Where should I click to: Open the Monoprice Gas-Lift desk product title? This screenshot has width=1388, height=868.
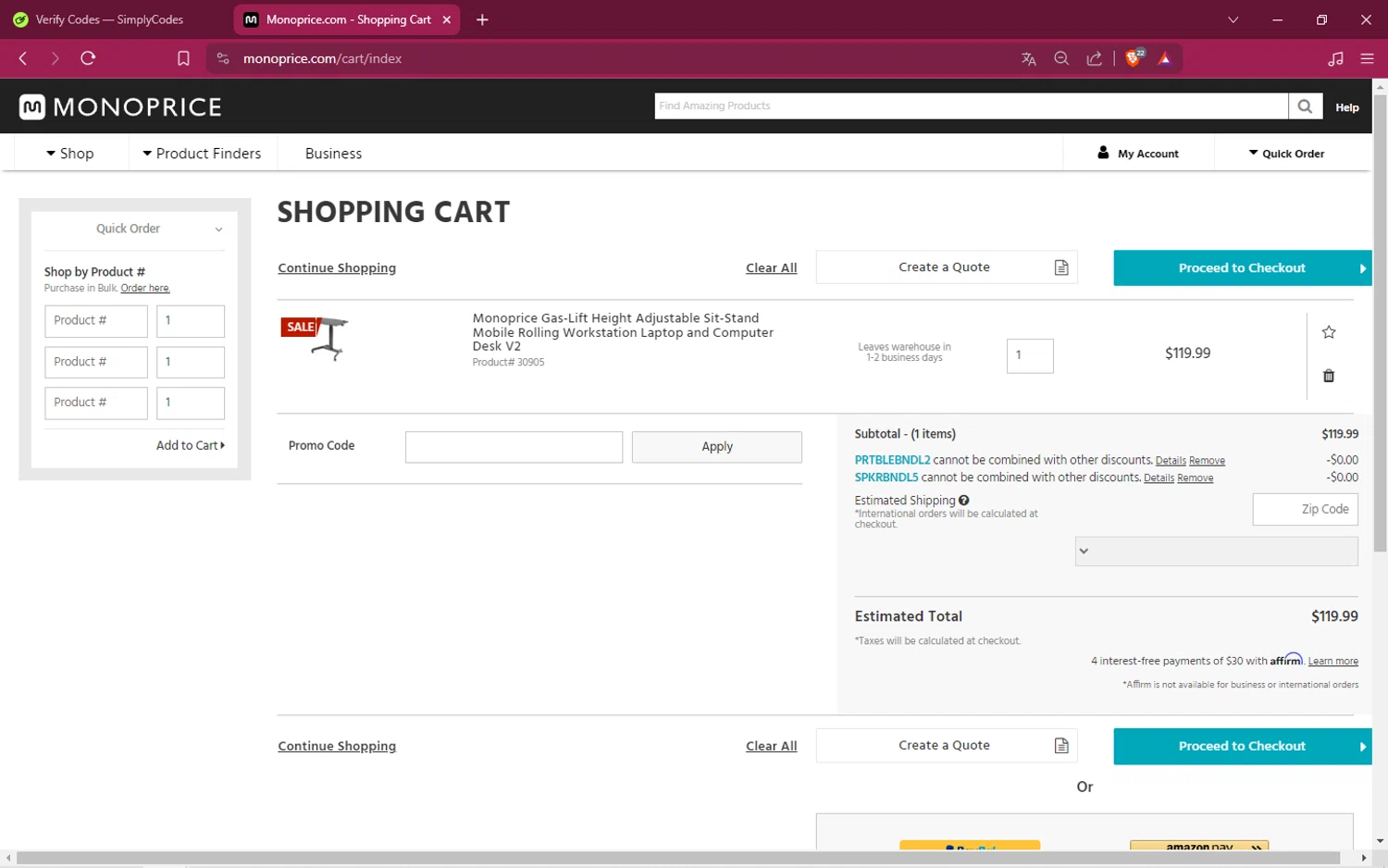tap(623, 332)
